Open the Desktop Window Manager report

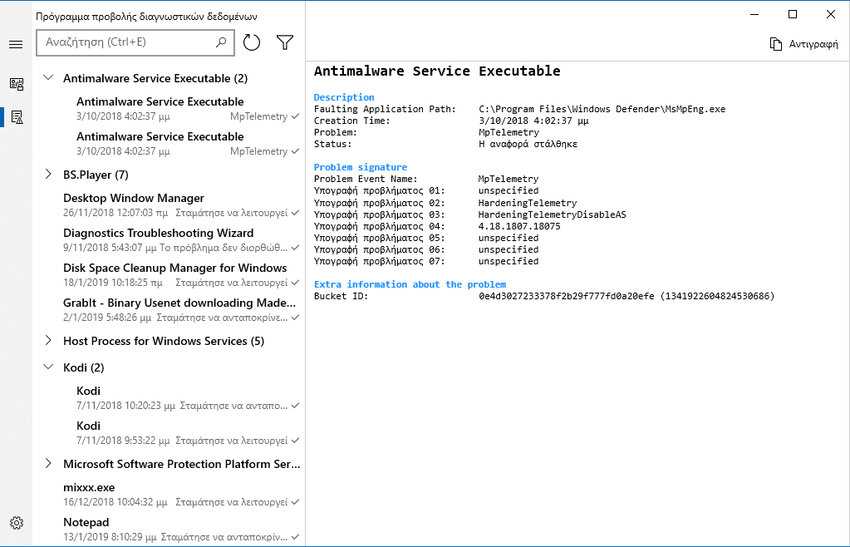(x=181, y=205)
